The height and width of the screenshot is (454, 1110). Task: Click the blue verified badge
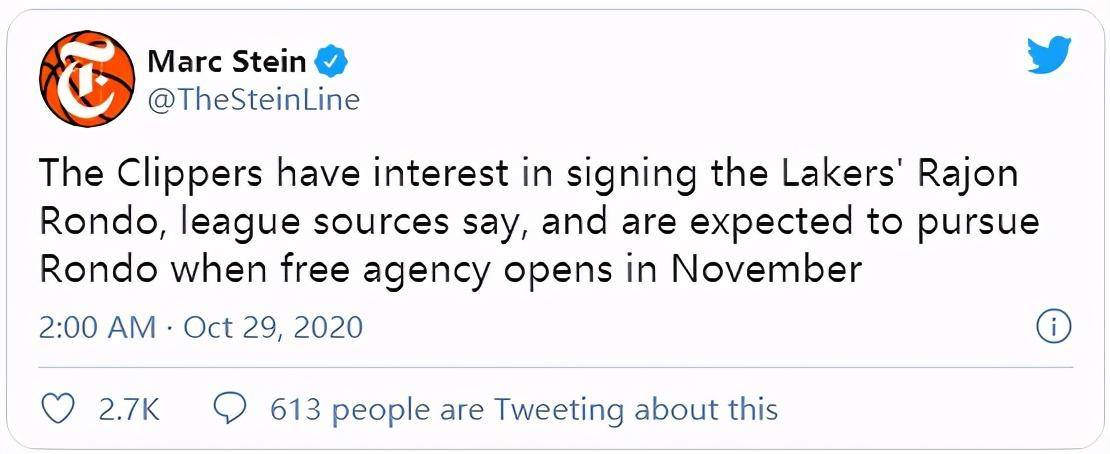331,62
